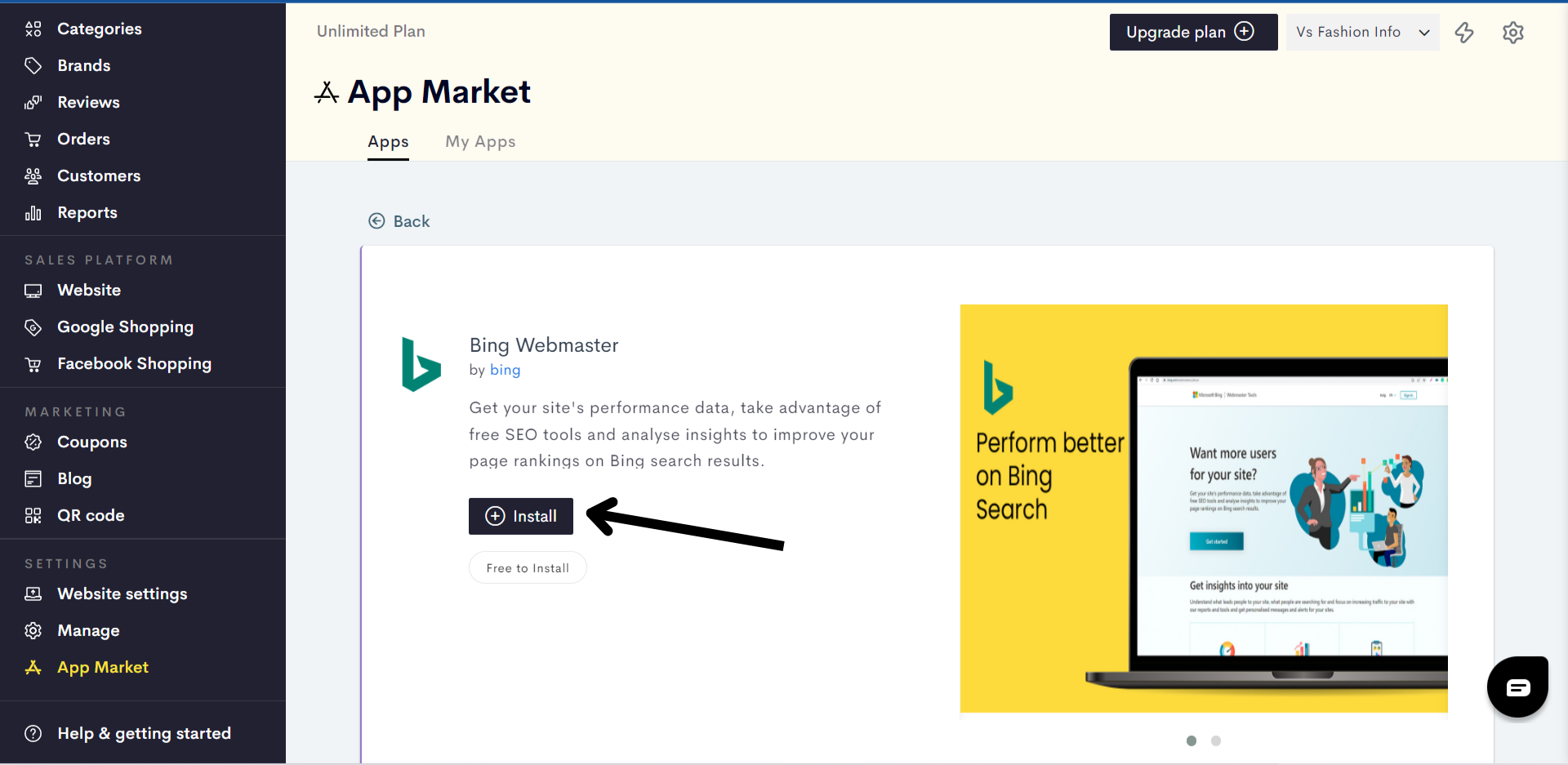Click the Blog page icon
1568x765 pixels.
coord(33,478)
